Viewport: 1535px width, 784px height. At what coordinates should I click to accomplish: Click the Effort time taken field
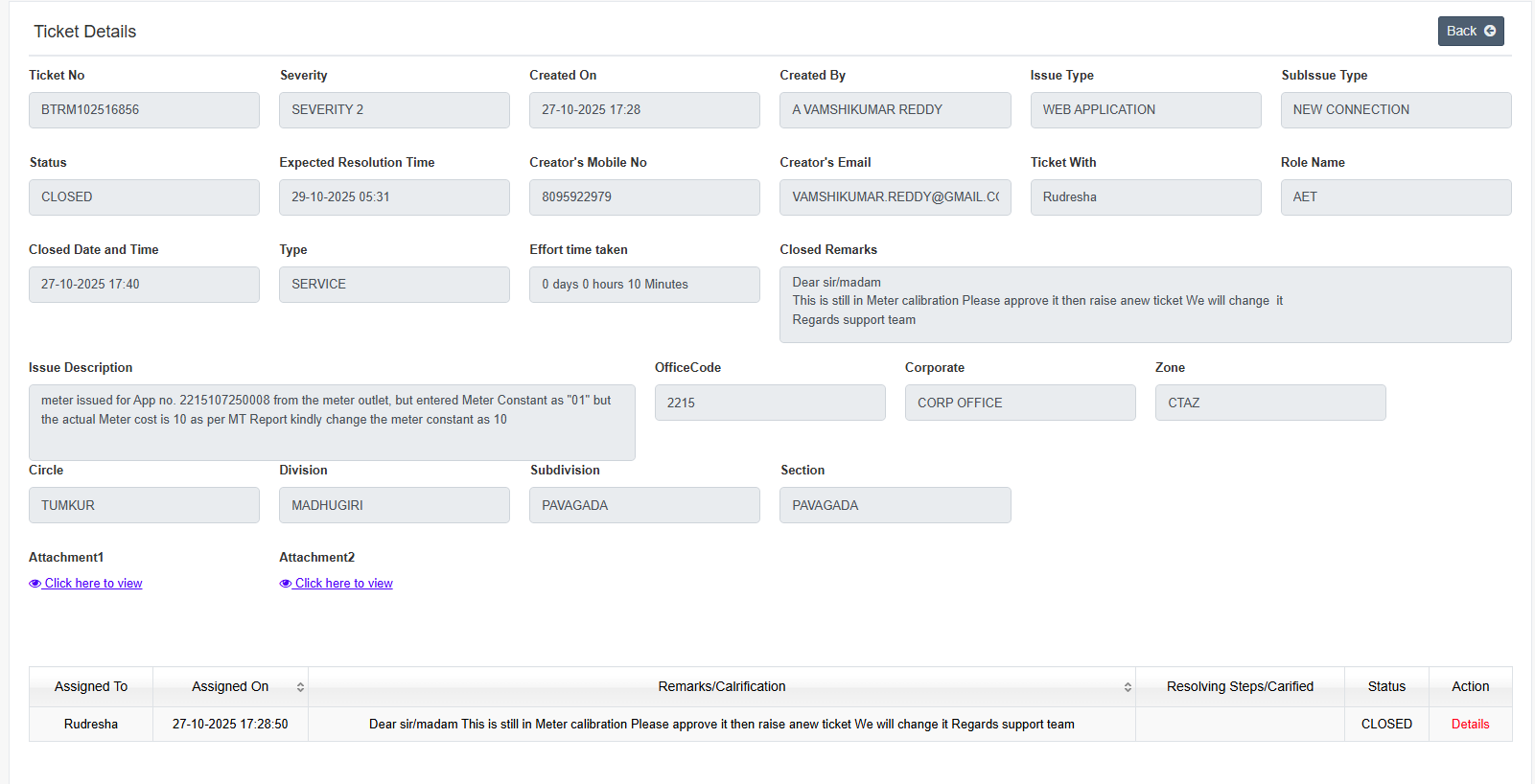click(644, 285)
